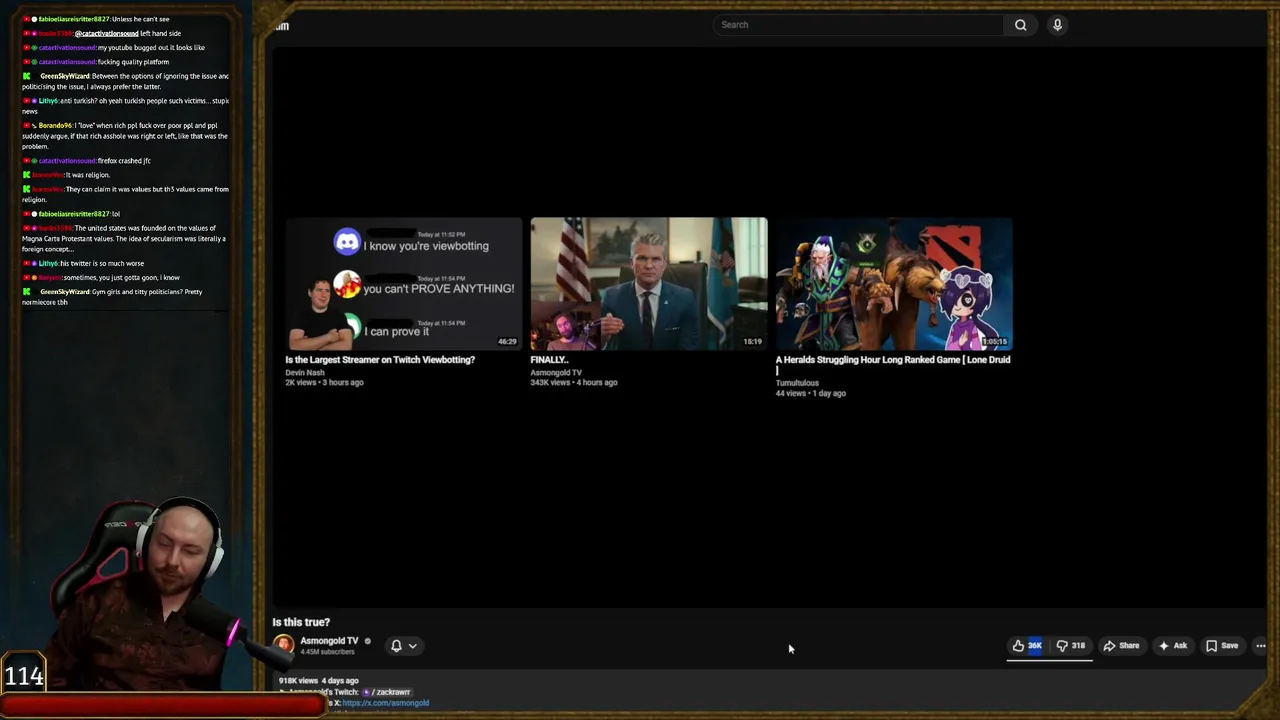The image size is (1280, 720).
Task: Click the '@catactivationsound' mention in chat
Action: pyautogui.click(x=107, y=34)
